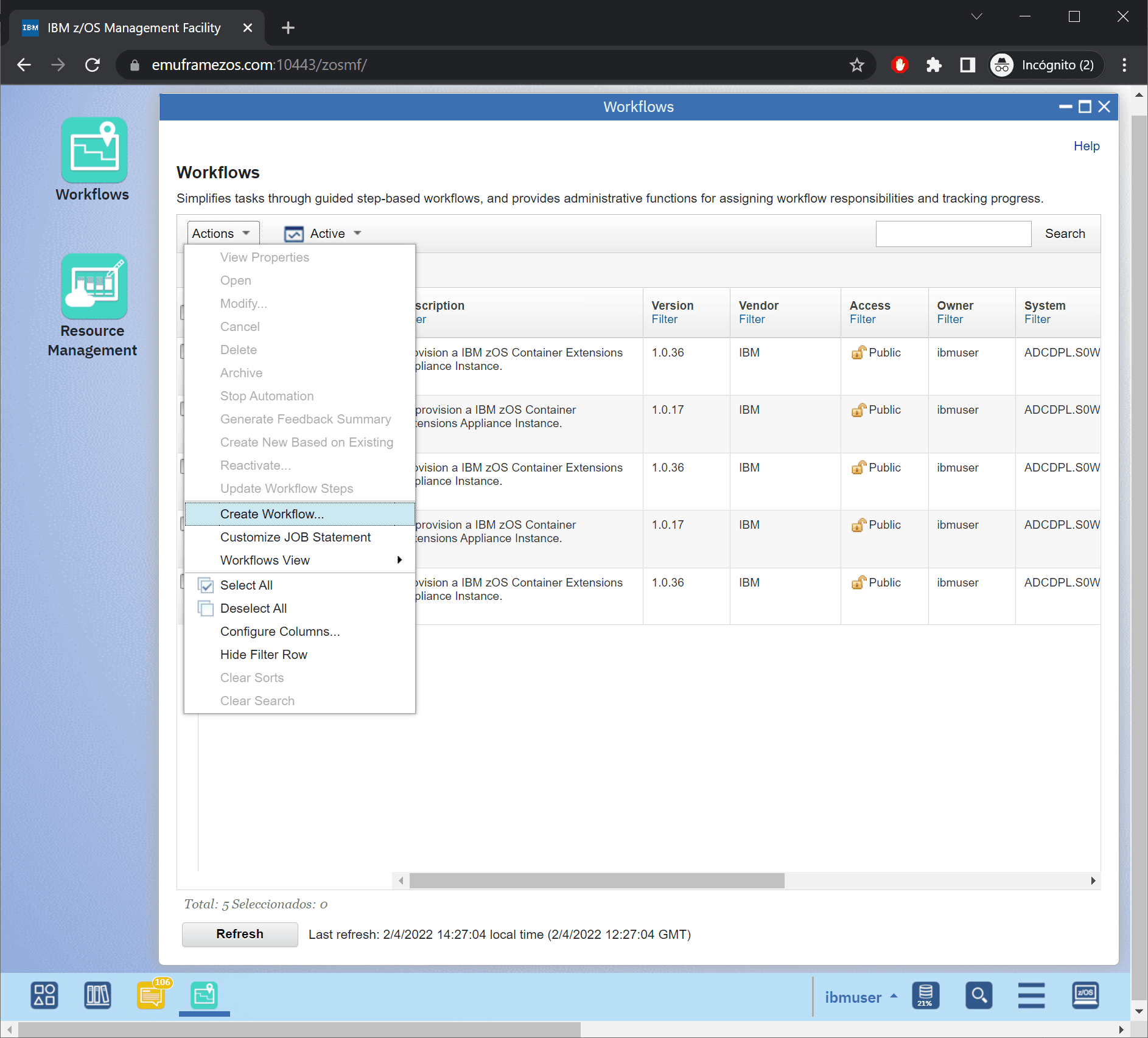Bookmark this page with the star icon
This screenshot has width=1148, height=1038.
[x=856, y=65]
